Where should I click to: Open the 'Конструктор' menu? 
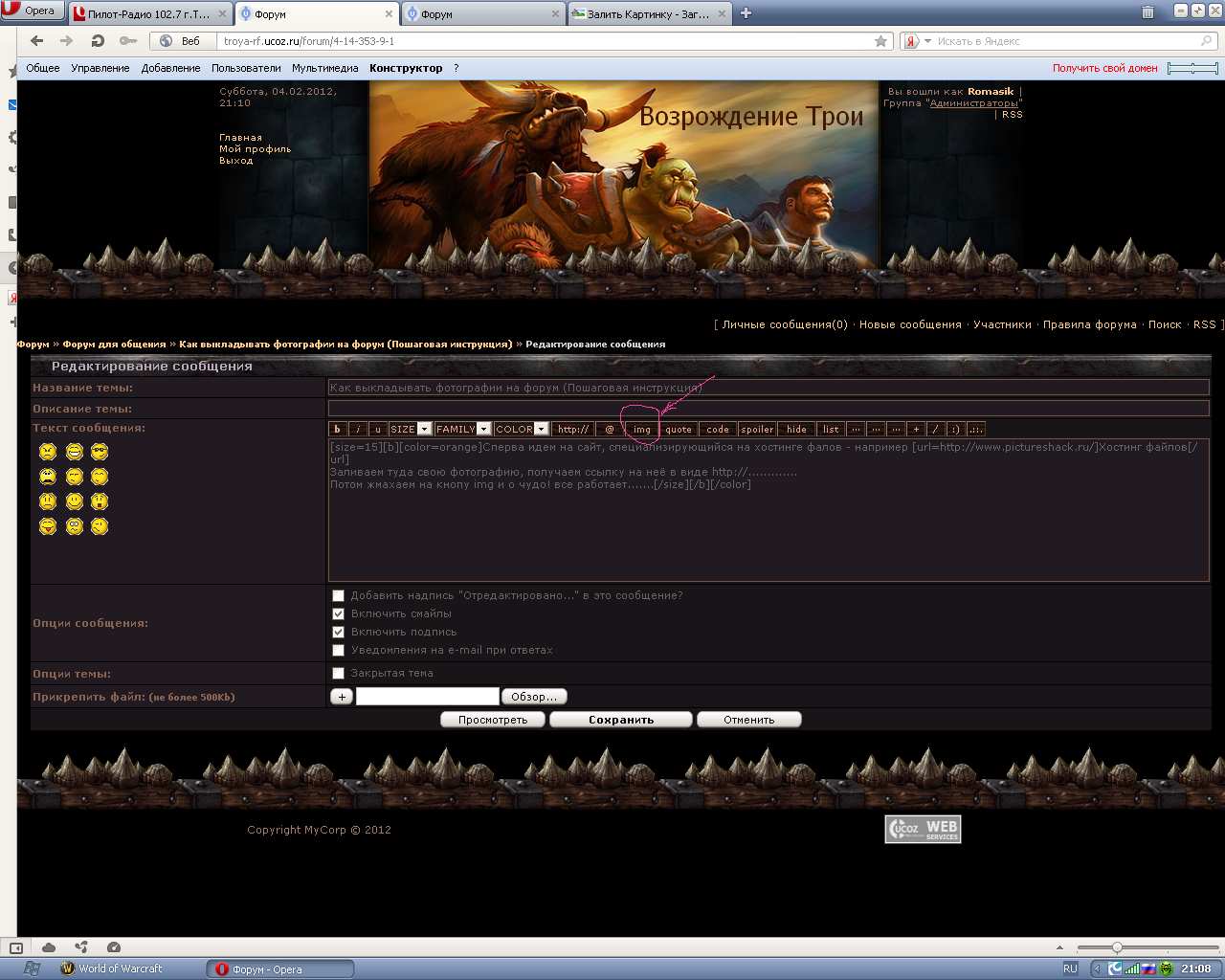point(406,68)
